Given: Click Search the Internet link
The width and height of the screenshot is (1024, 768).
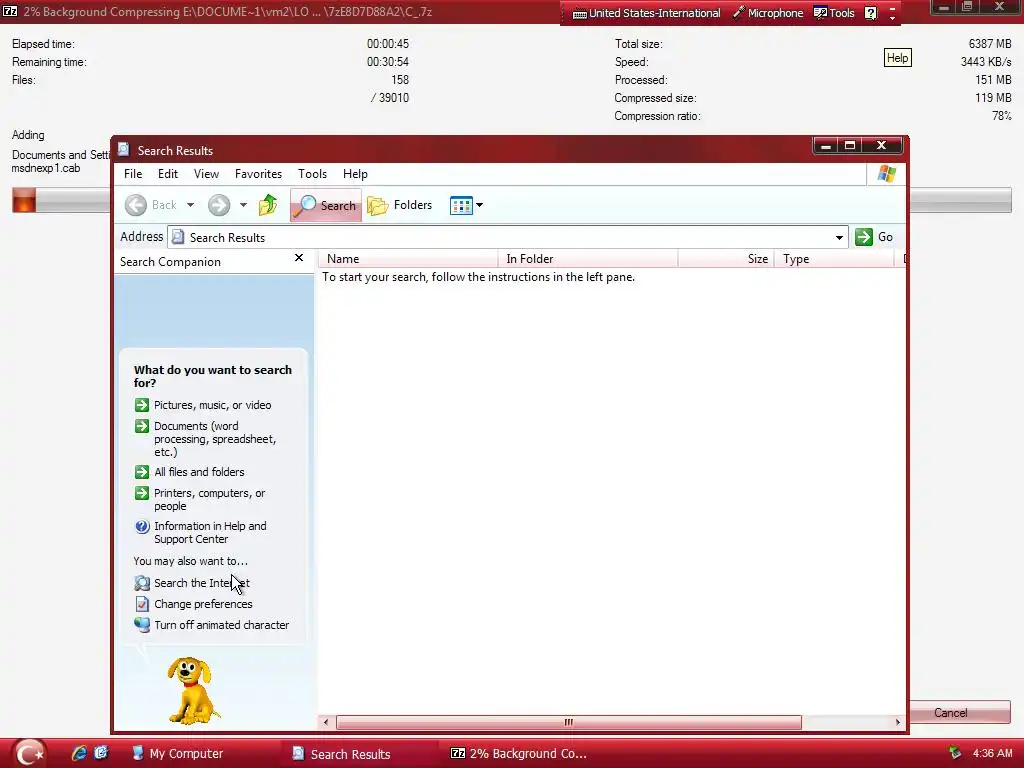Looking at the screenshot, I should click(202, 583).
